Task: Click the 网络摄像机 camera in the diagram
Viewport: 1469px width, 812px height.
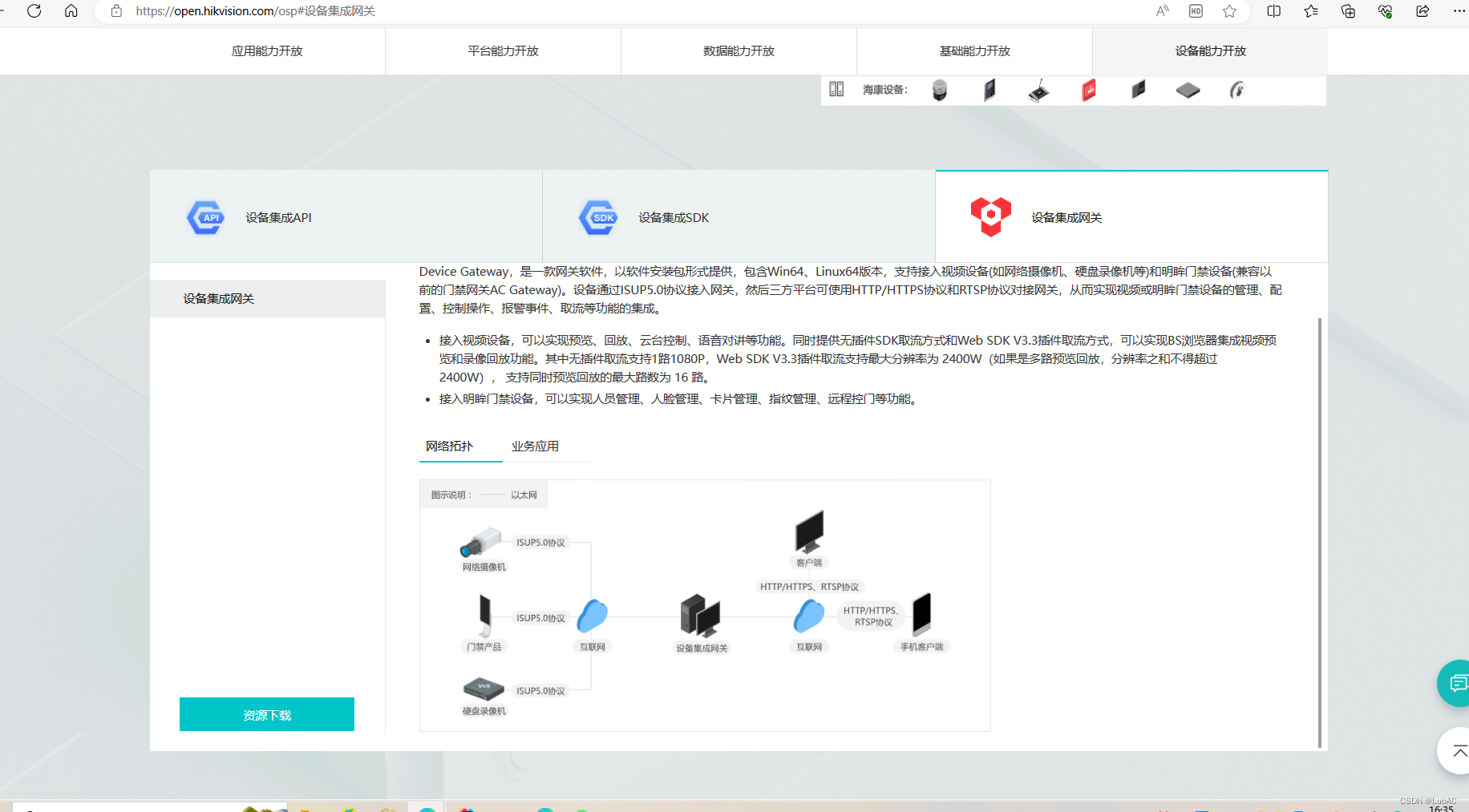Action: pos(481,543)
